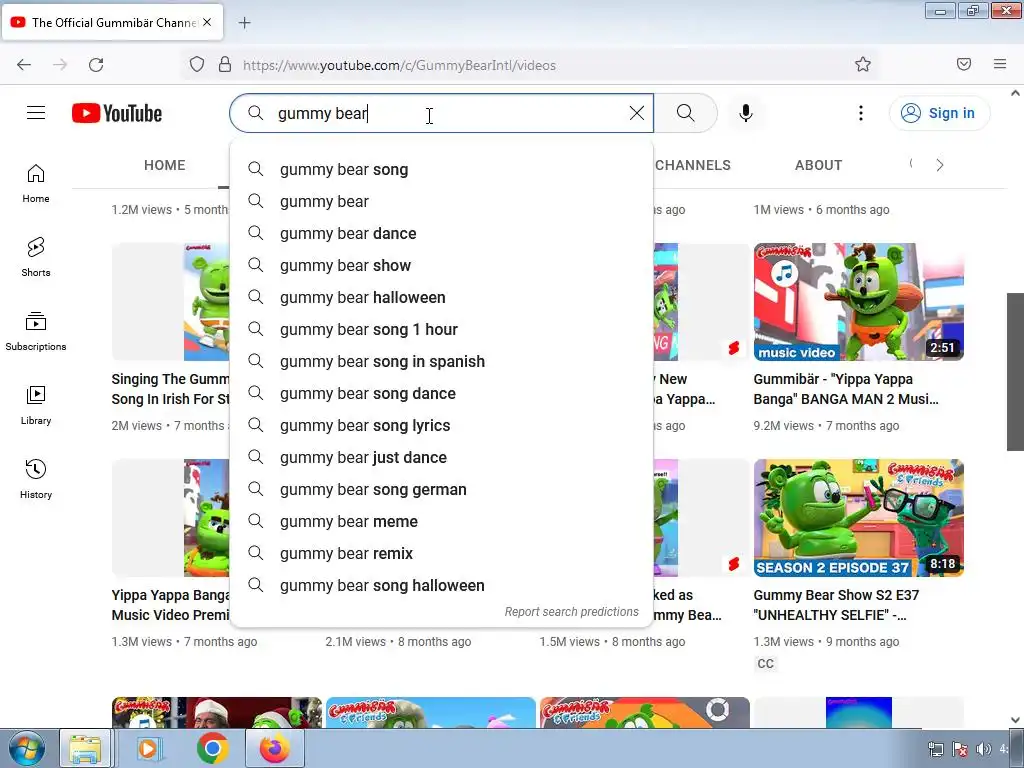Click the Action Center flag tray icon
The width and height of the screenshot is (1024, 768).
click(x=959, y=749)
